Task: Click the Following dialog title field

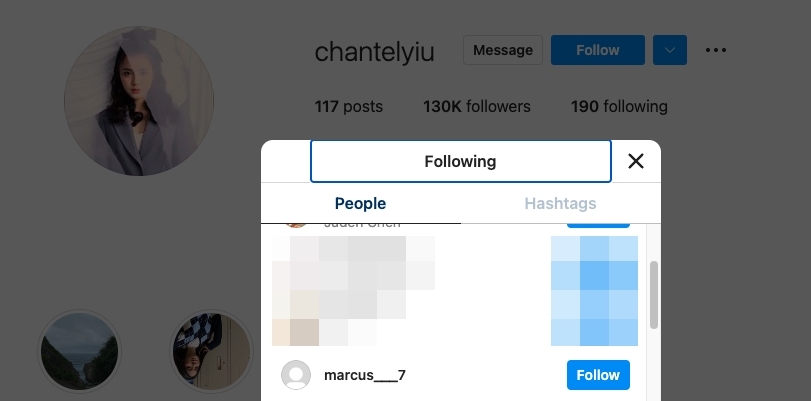Action: click(x=460, y=161)
